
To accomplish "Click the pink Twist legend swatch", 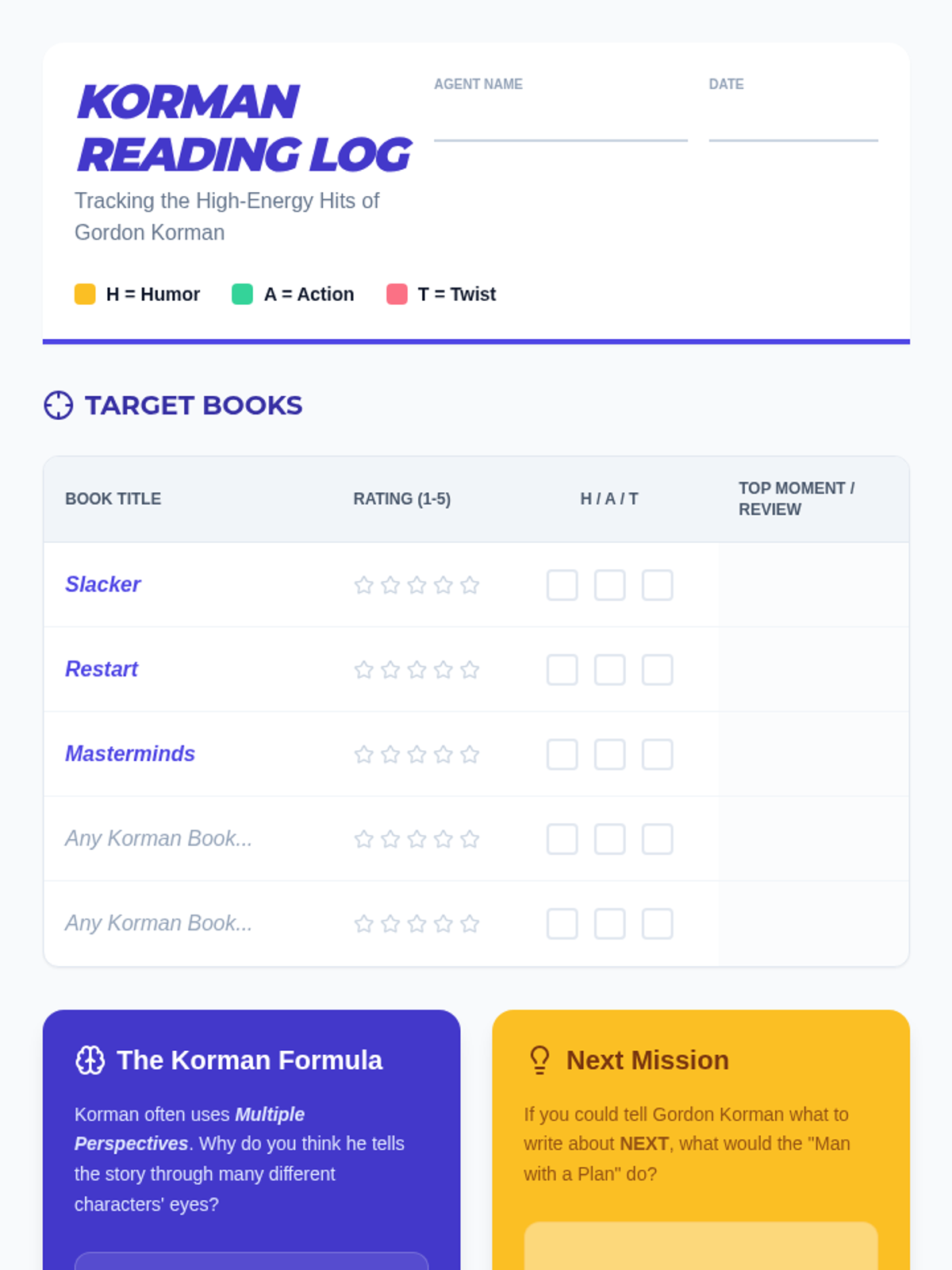I will click(397, 294).
